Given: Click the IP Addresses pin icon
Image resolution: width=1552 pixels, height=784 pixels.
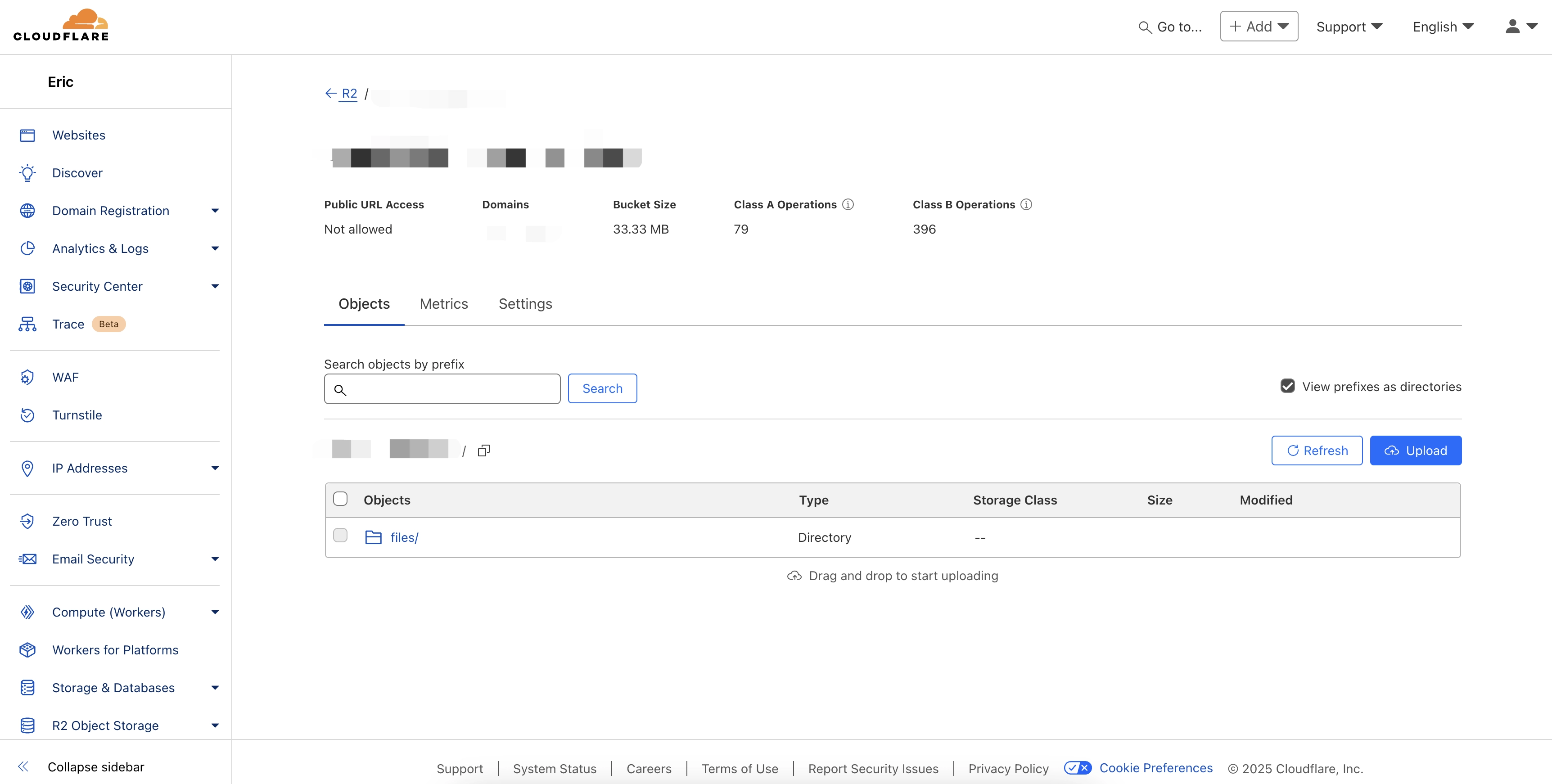Looking at the screenshot, I should (x=28, y=468).
